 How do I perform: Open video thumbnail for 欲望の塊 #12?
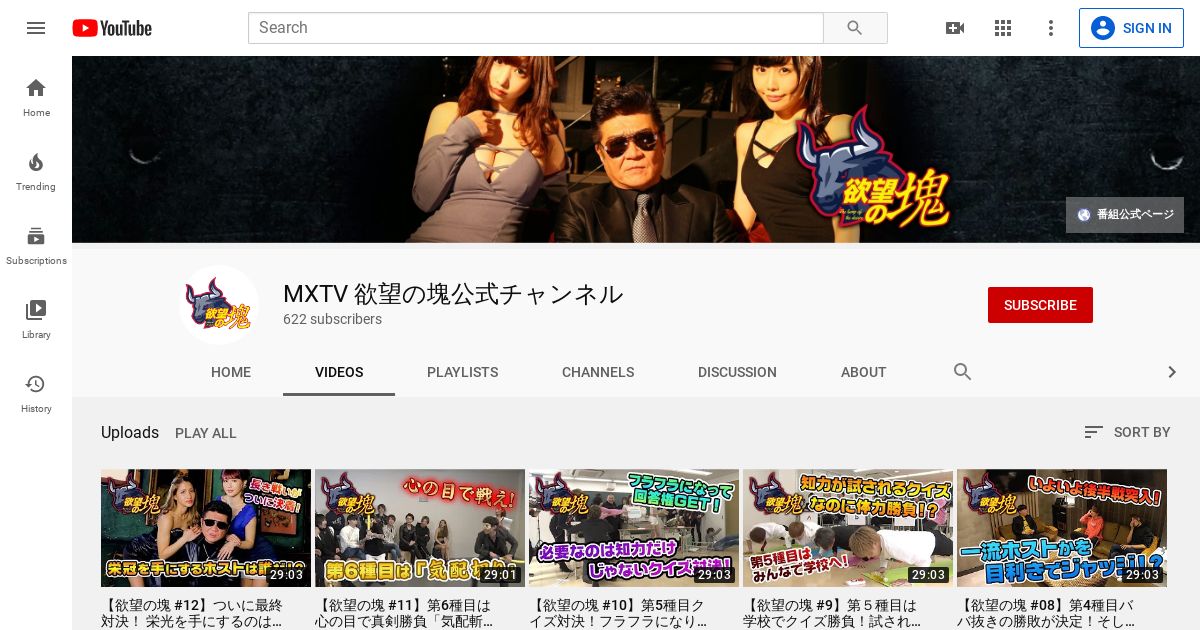[x=206, y=528]
